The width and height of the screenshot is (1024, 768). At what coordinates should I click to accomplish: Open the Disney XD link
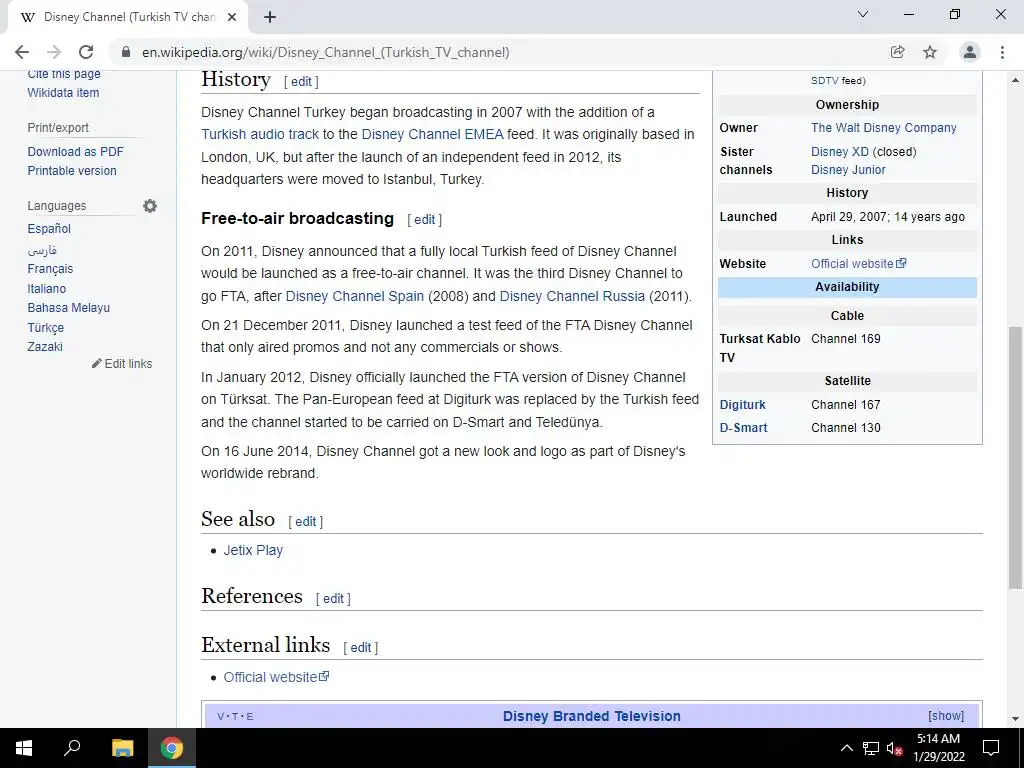tap(840, 152)
